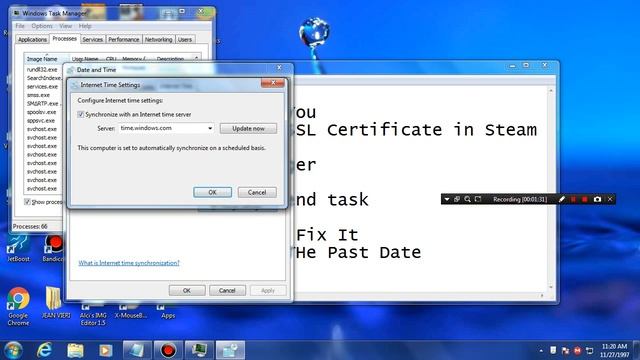
Task: Take a screenshot with the camera icon
Action: coord(598,199)
